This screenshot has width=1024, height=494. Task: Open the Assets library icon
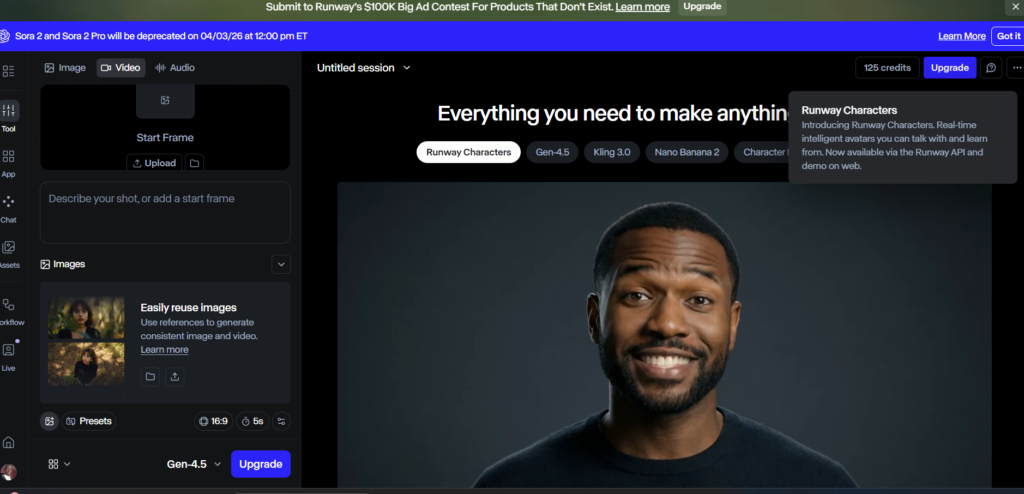9,248
